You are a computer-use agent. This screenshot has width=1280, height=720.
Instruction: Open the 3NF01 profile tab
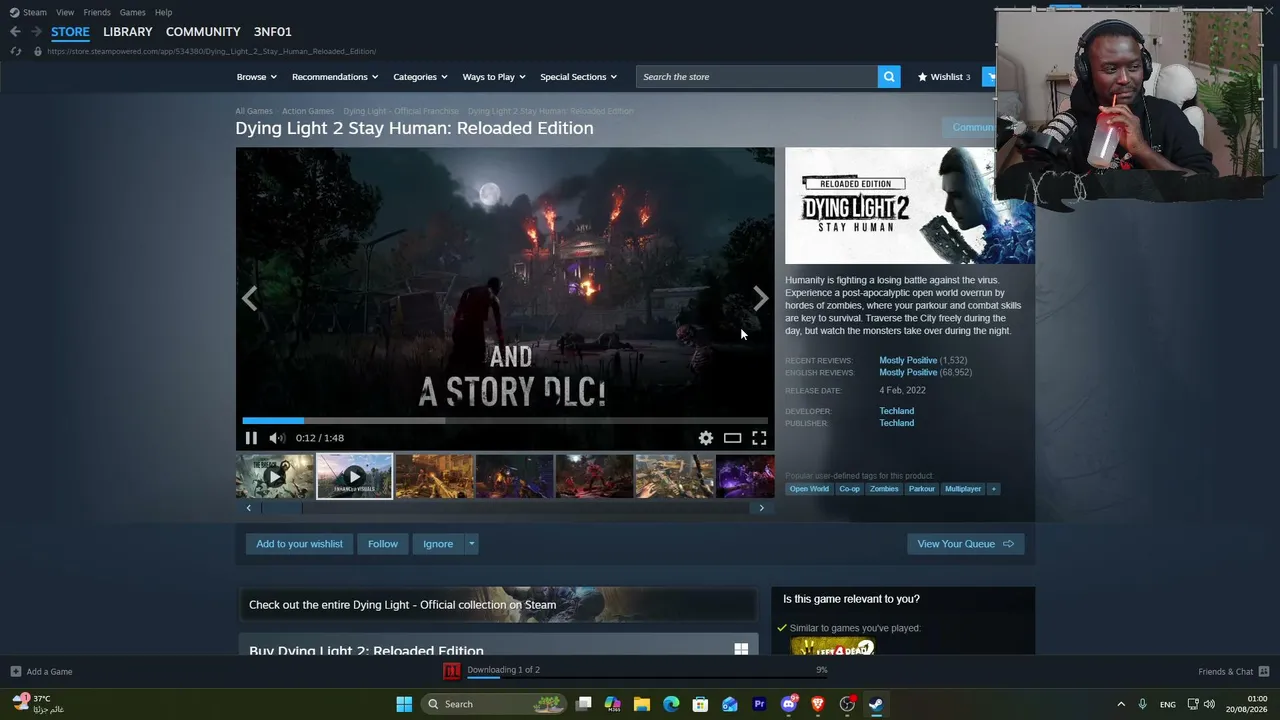pos(273,32)
